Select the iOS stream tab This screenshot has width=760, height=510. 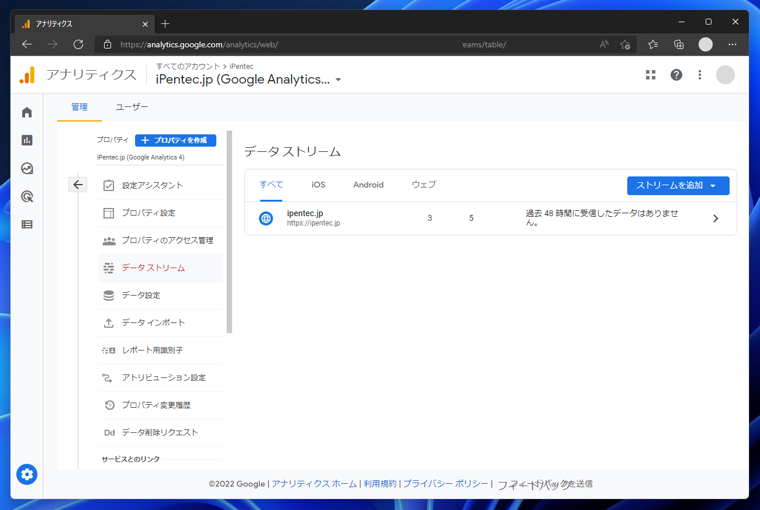point(318,185)
